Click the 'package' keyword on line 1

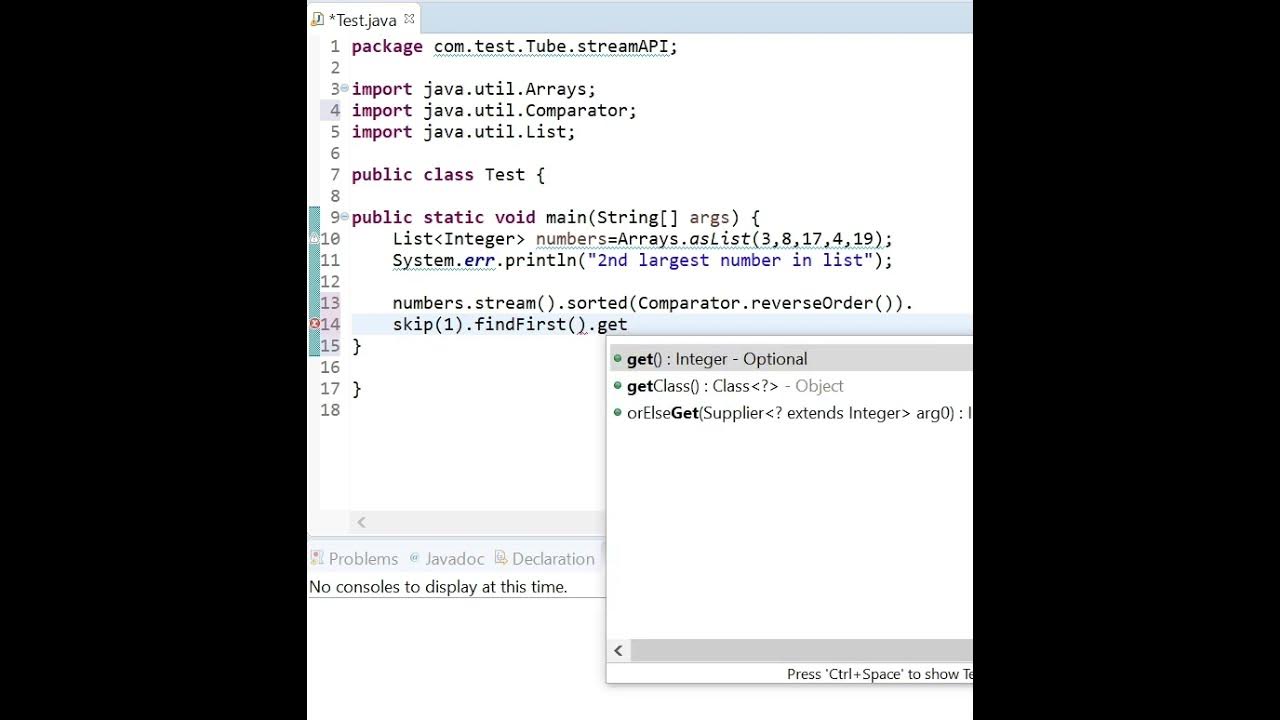click(x=387, y=47)
